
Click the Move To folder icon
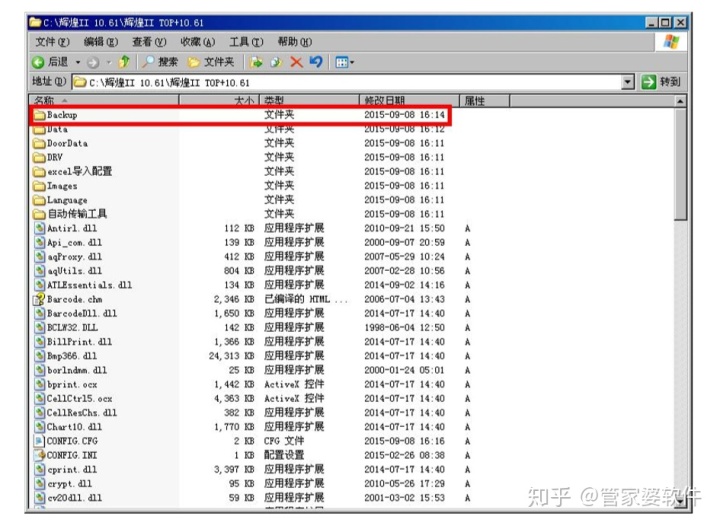click(x=256, y=62)
